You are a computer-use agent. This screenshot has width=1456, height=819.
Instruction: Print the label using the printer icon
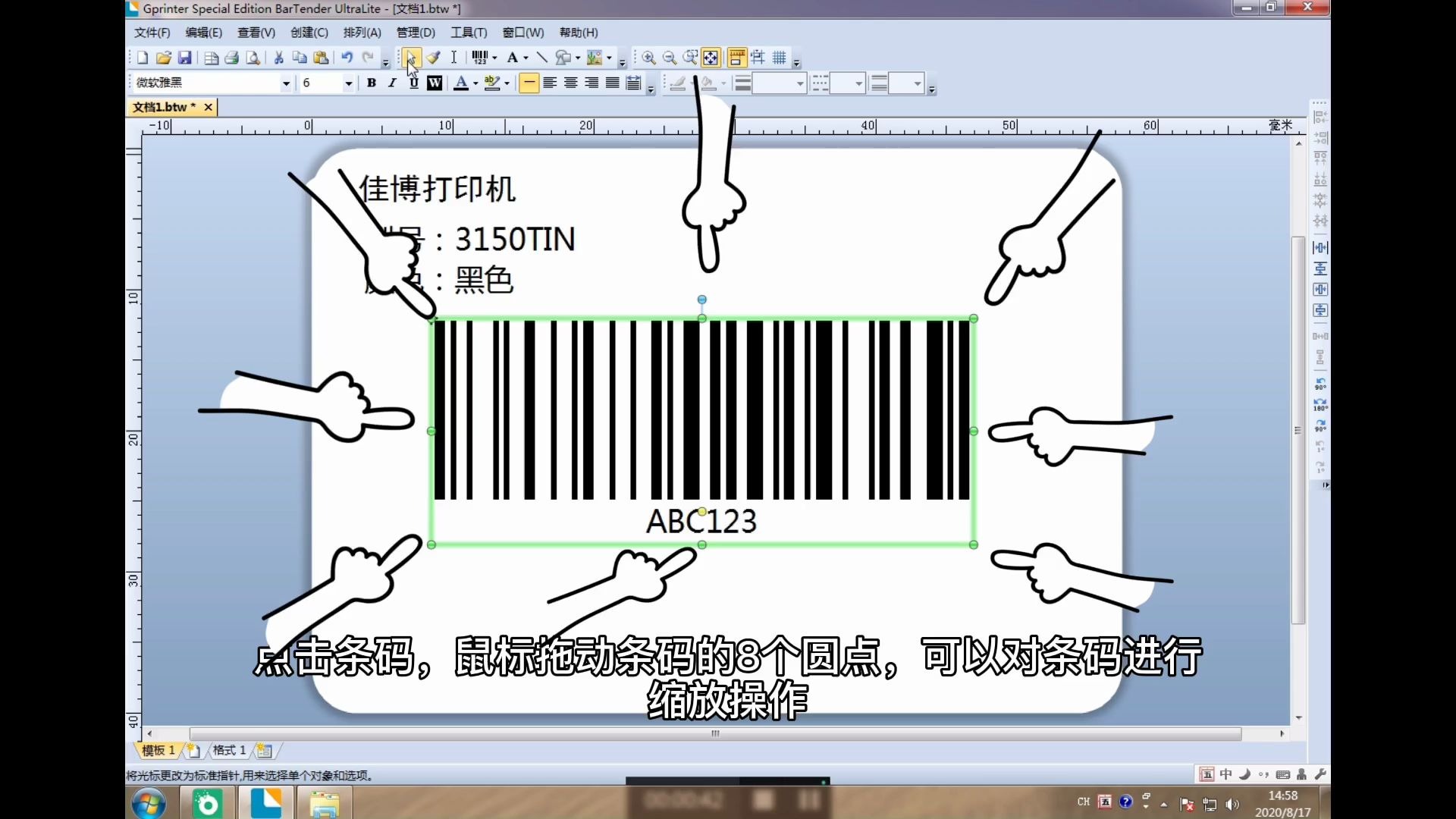point(232,58)
